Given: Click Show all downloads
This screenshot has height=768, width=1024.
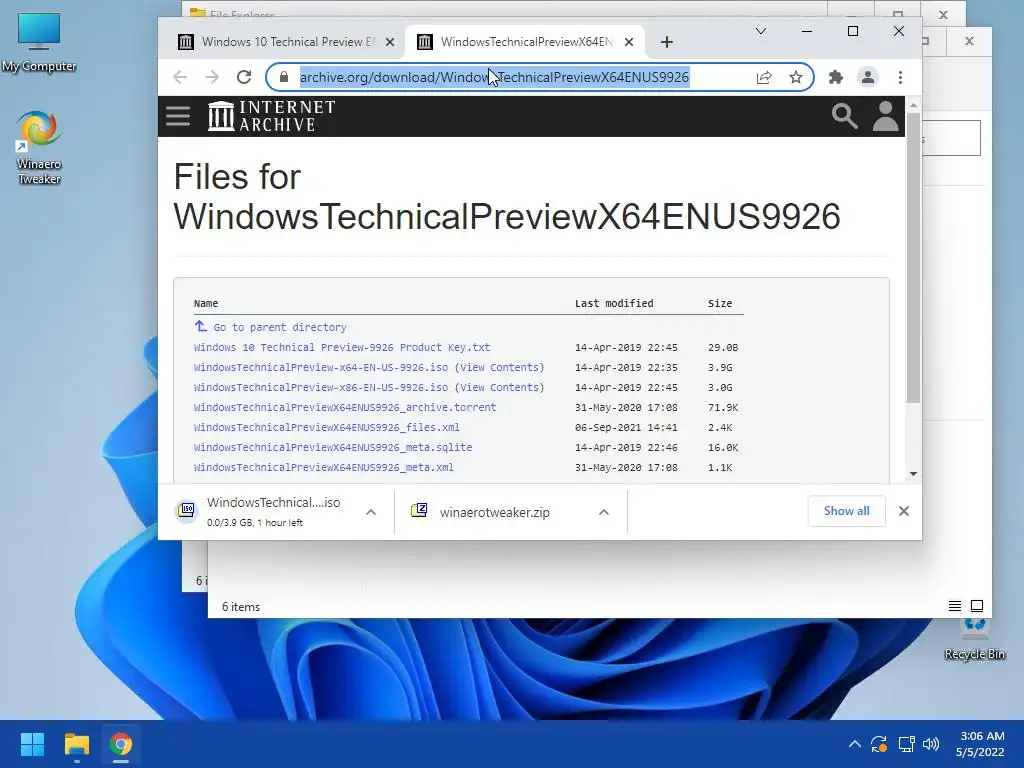Looking at the screenshot, I should pyautogui.click(x=846, y=511).
